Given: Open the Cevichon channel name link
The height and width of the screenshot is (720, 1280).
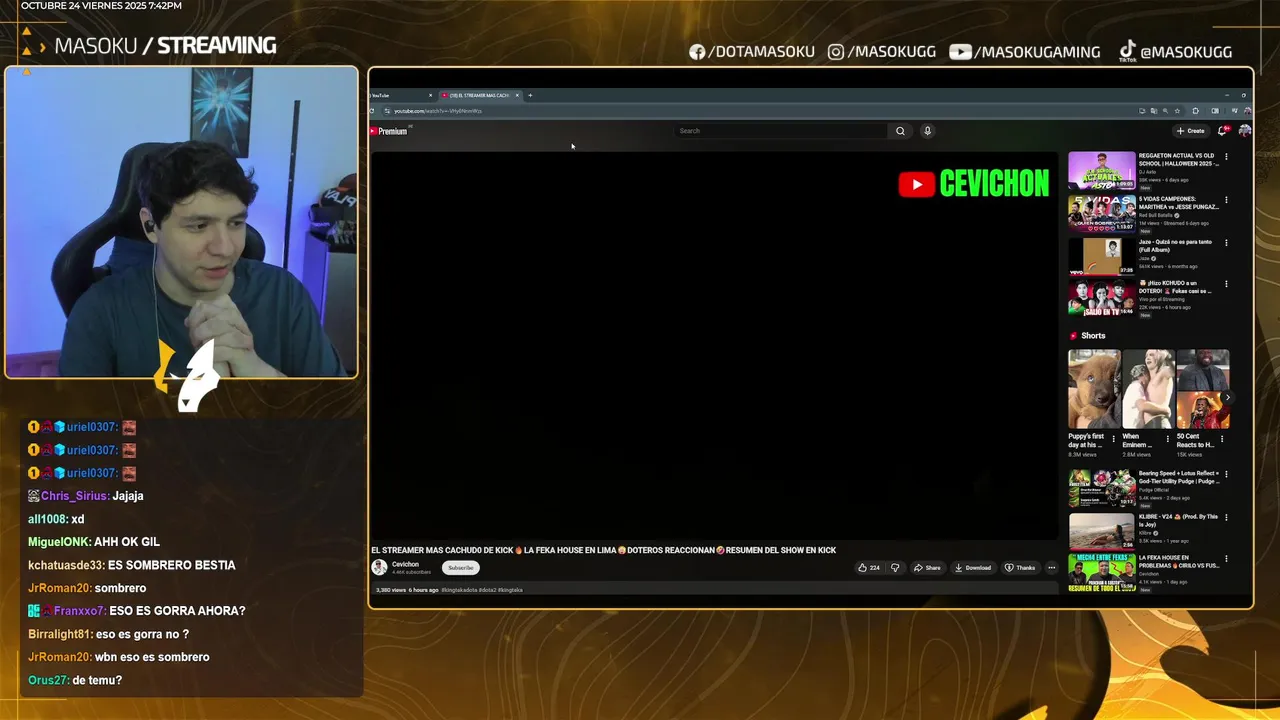Looking at the screenshot, I should tap(406, 564).
